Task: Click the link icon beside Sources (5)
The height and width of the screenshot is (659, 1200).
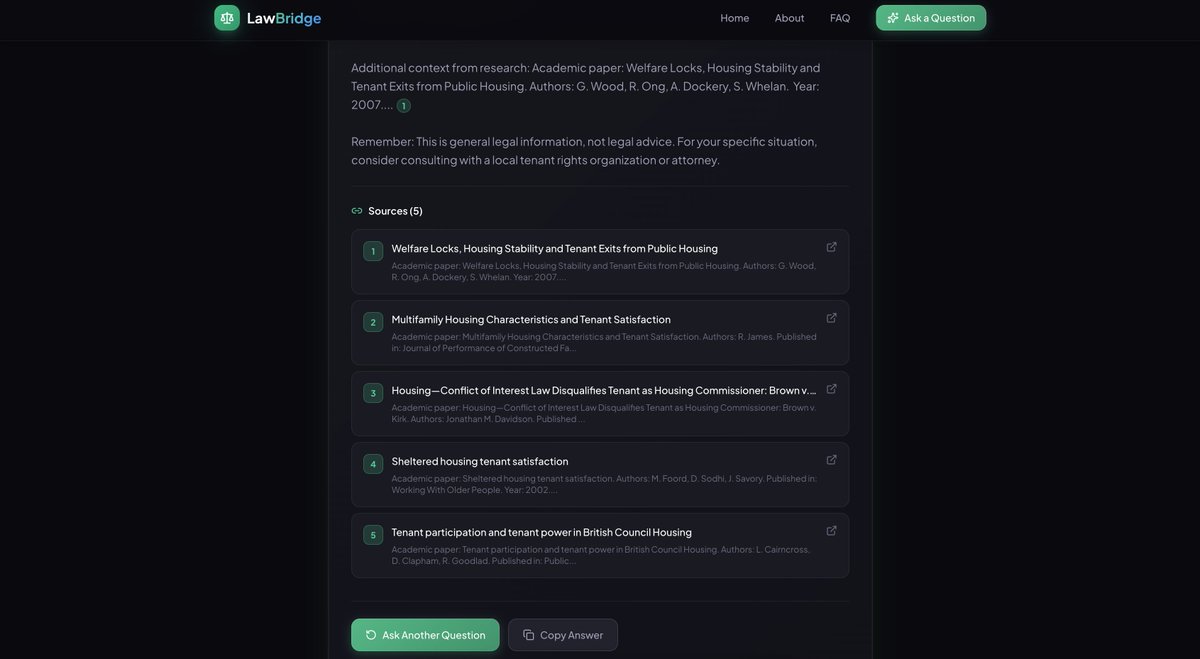Action: click(357, 211)
